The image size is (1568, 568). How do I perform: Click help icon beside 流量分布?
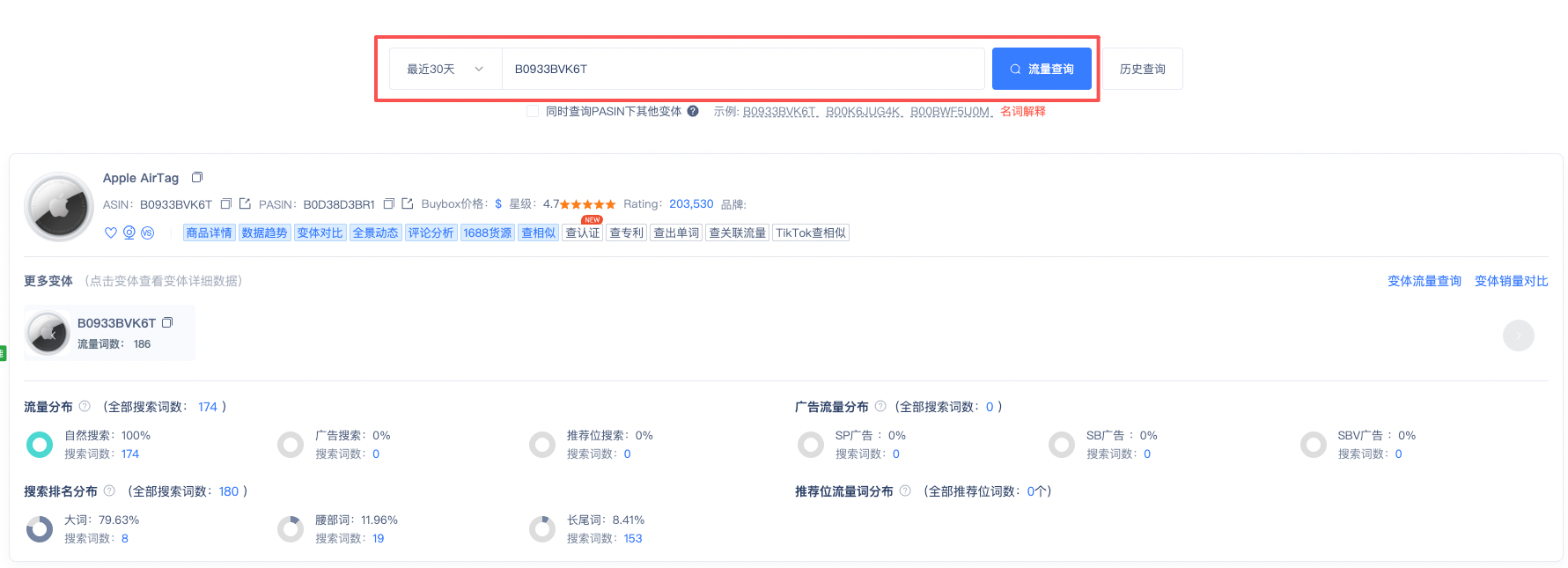pos(85,406)
